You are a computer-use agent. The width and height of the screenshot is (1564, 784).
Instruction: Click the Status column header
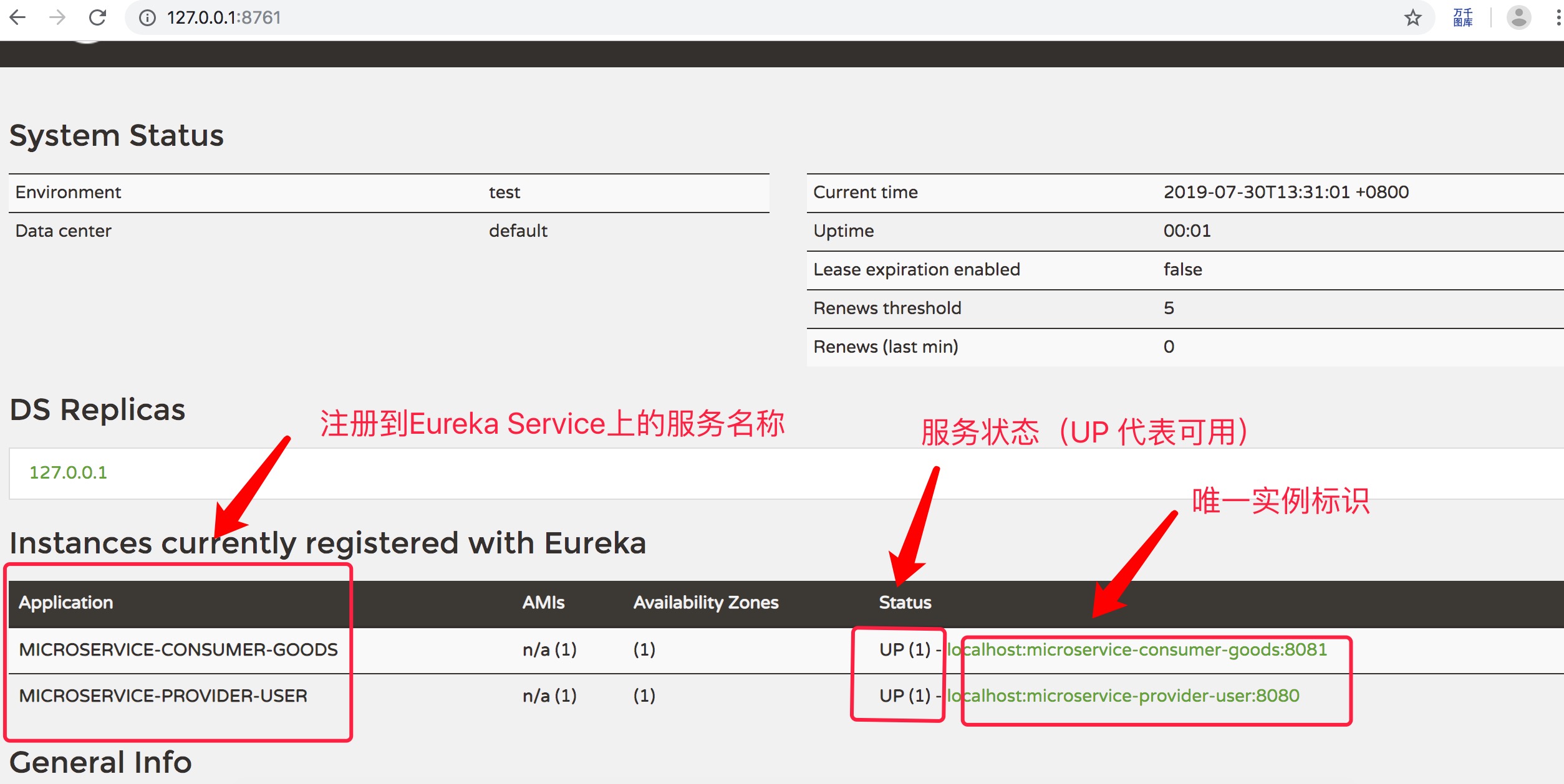(x=905, y=602)
